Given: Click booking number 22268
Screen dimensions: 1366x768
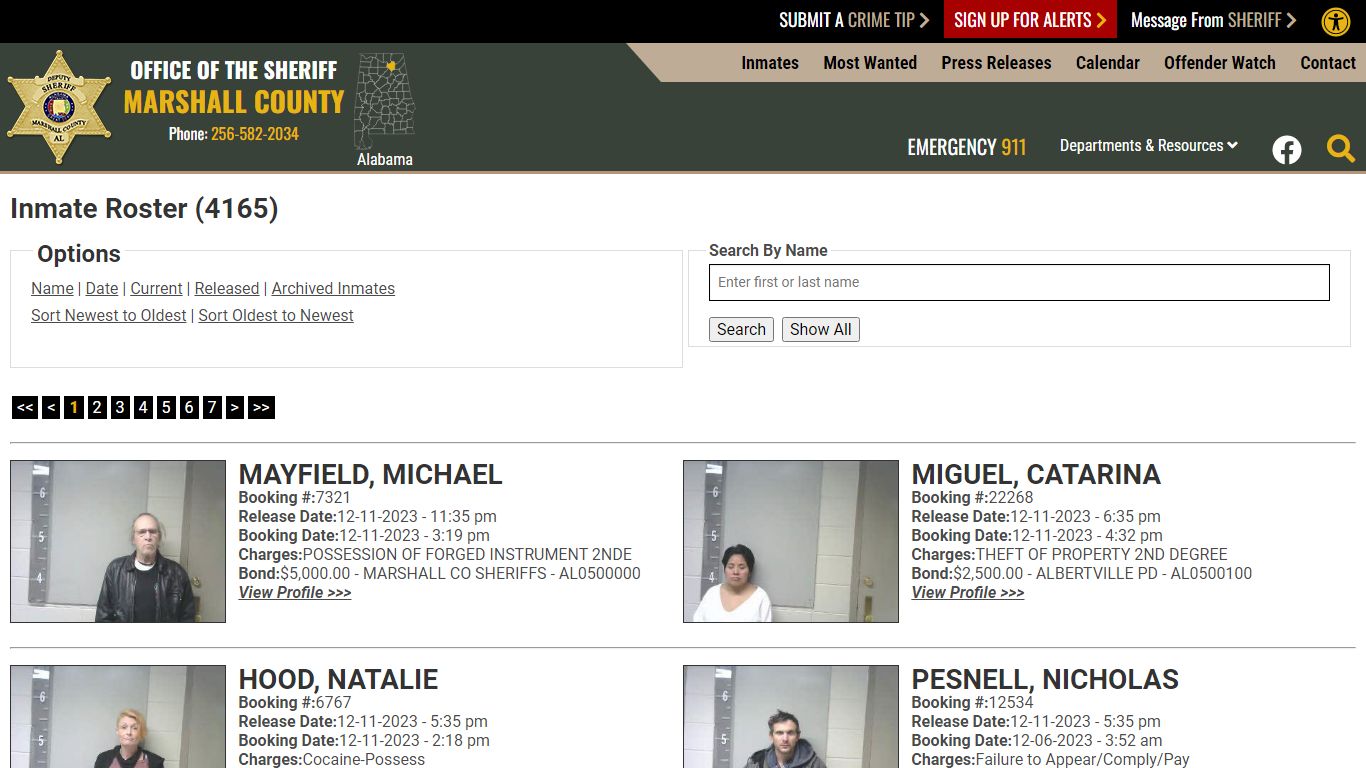Looking at the screenshot, I should (1011, 497).
